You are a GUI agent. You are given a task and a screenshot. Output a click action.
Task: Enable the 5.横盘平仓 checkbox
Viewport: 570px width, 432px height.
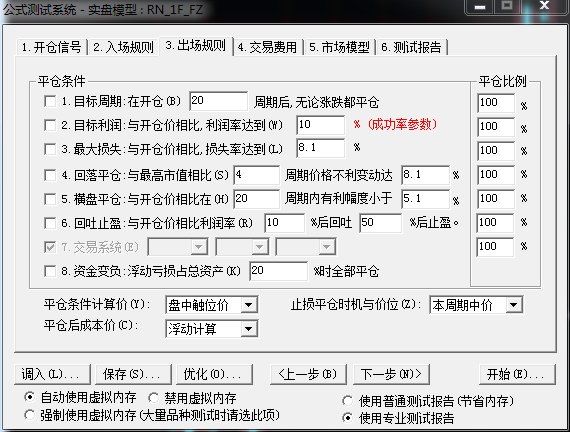coord(50,199)
